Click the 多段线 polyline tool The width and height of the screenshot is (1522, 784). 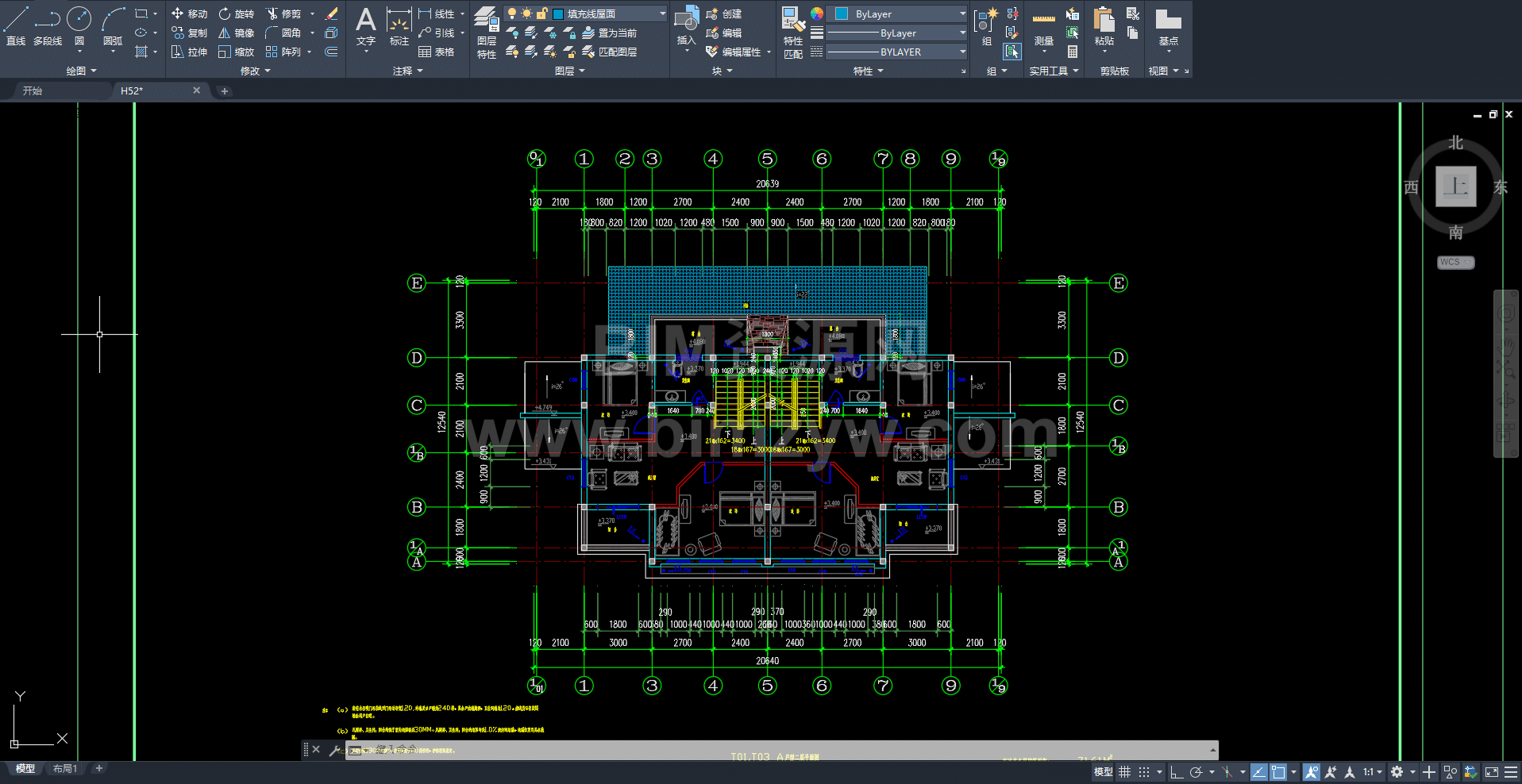coord(48,25)
